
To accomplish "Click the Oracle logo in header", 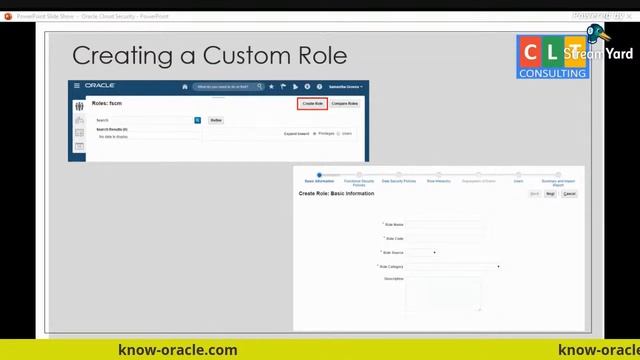I will pyautogui.click(x=100, y=85).
